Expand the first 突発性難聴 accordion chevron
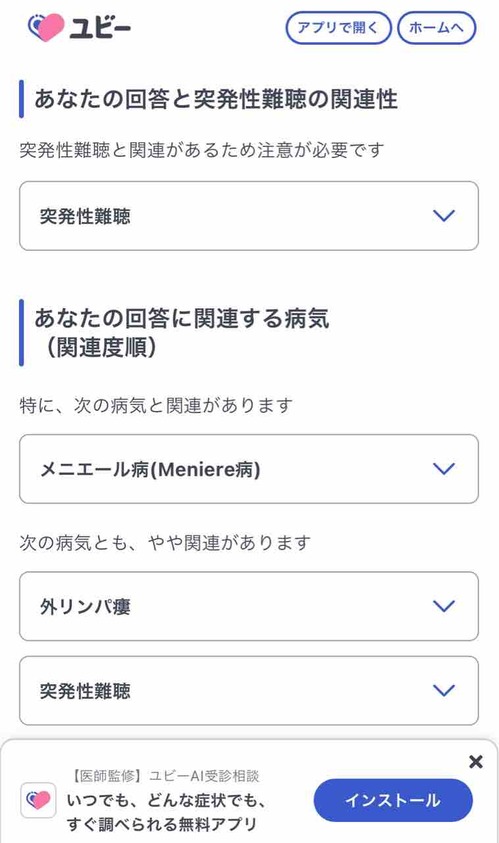The image size is (499, 843). tap(444, 216)
